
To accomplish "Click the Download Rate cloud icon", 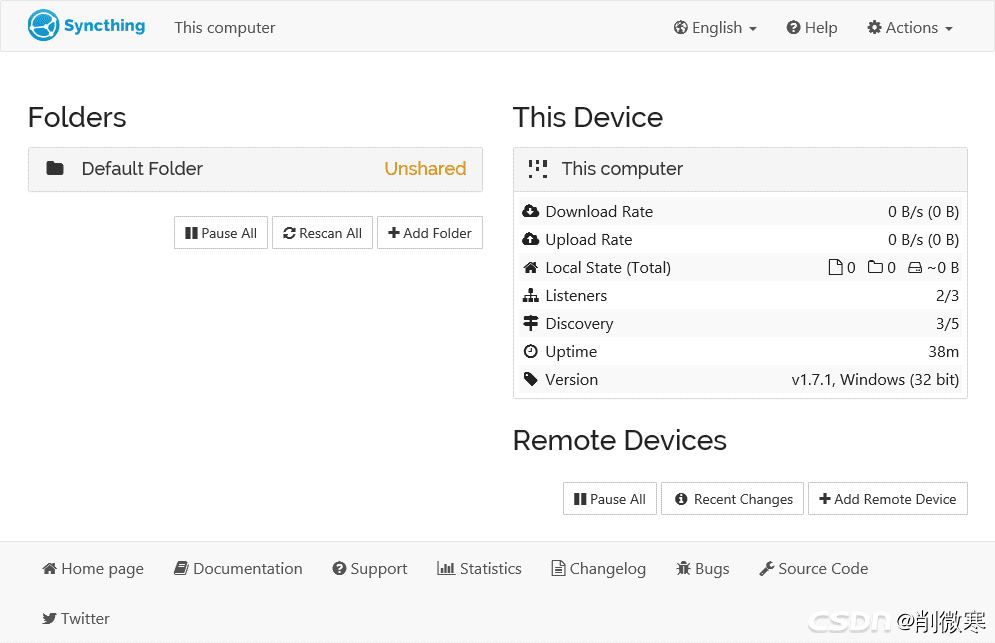I will point(530,211).
